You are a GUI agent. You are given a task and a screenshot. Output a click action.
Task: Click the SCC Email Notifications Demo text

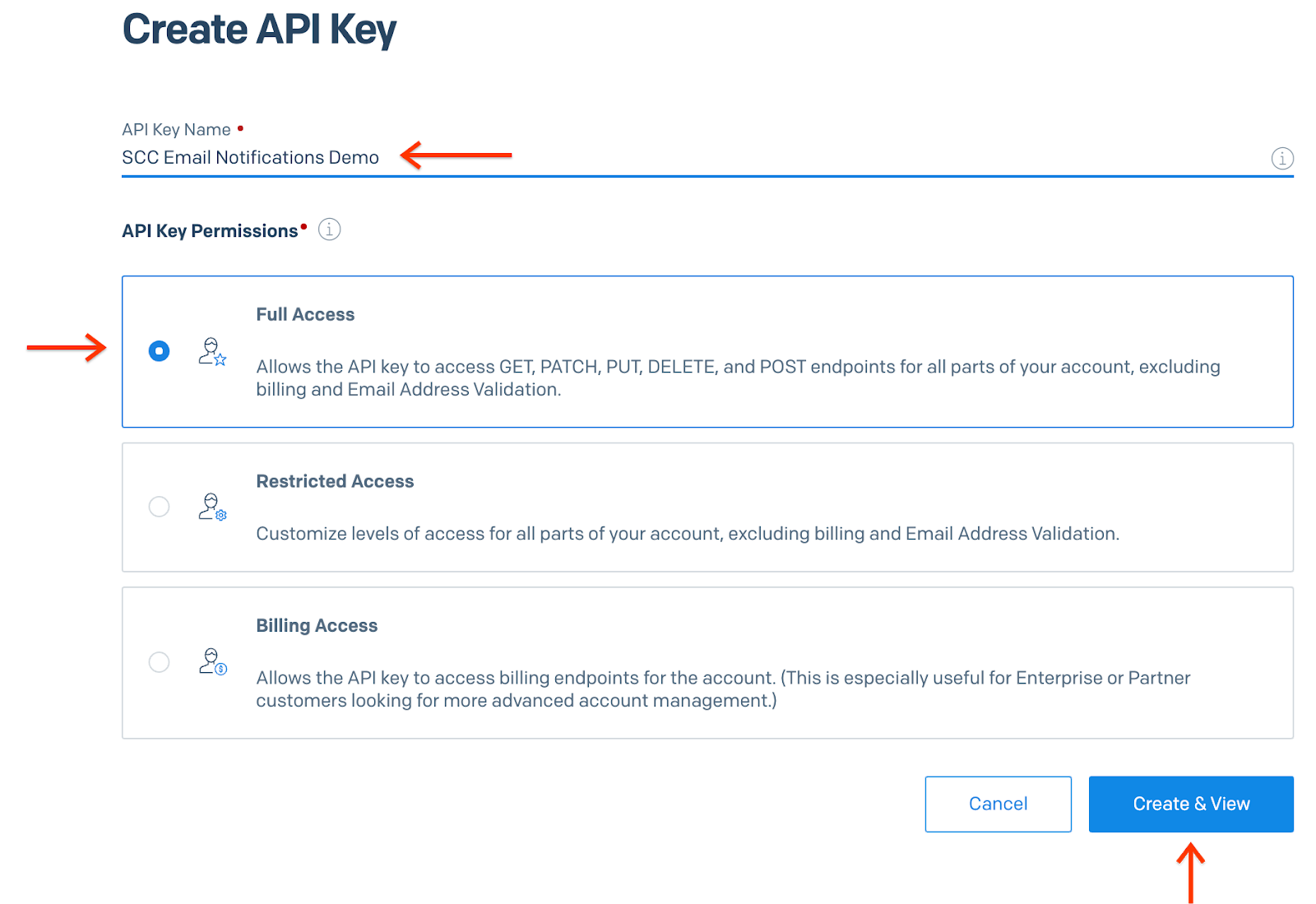point(250,157)
